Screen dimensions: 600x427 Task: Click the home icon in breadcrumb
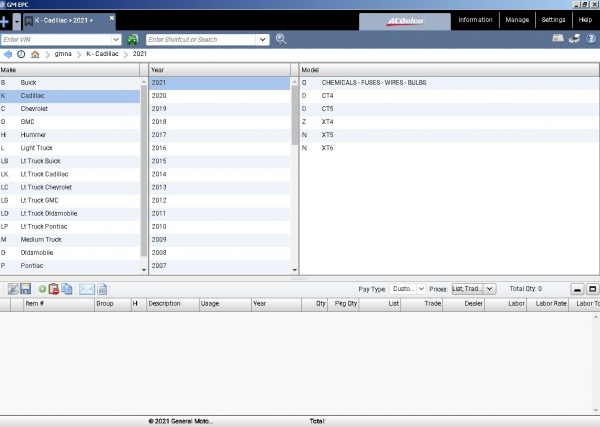pos(35,54)
